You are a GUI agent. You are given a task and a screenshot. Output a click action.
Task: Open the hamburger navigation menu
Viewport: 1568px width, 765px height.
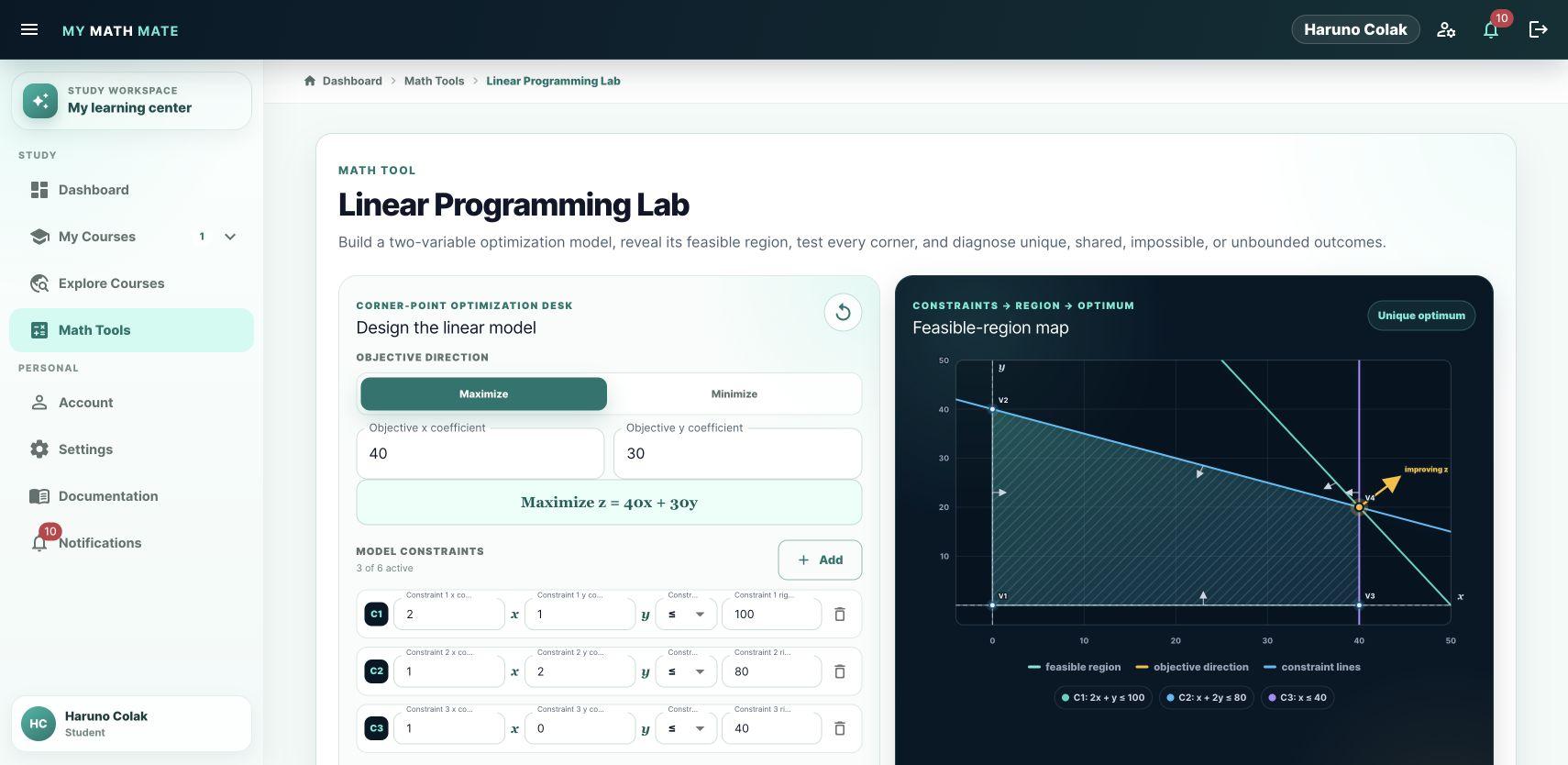click(29, 29)
